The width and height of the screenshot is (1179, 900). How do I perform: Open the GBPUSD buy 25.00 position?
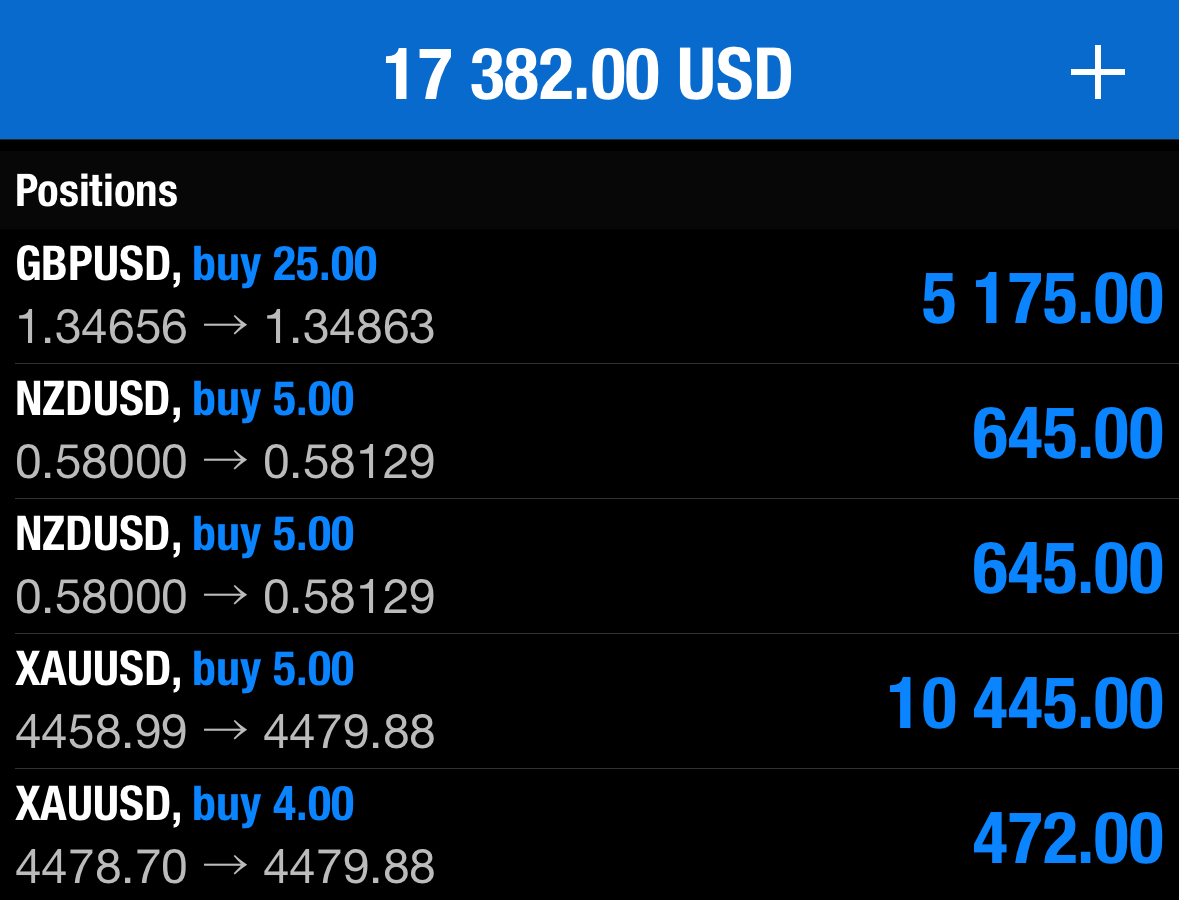point(589,297)
